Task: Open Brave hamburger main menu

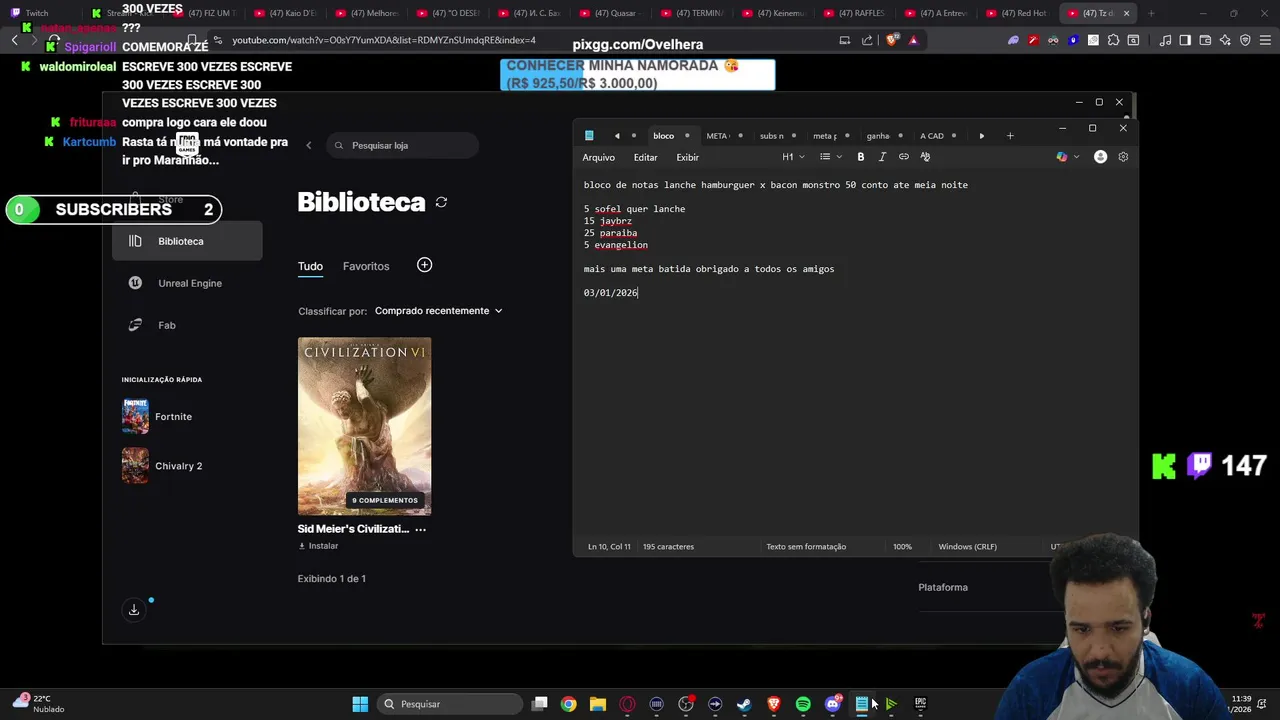Action: (x=1265, y=40)
